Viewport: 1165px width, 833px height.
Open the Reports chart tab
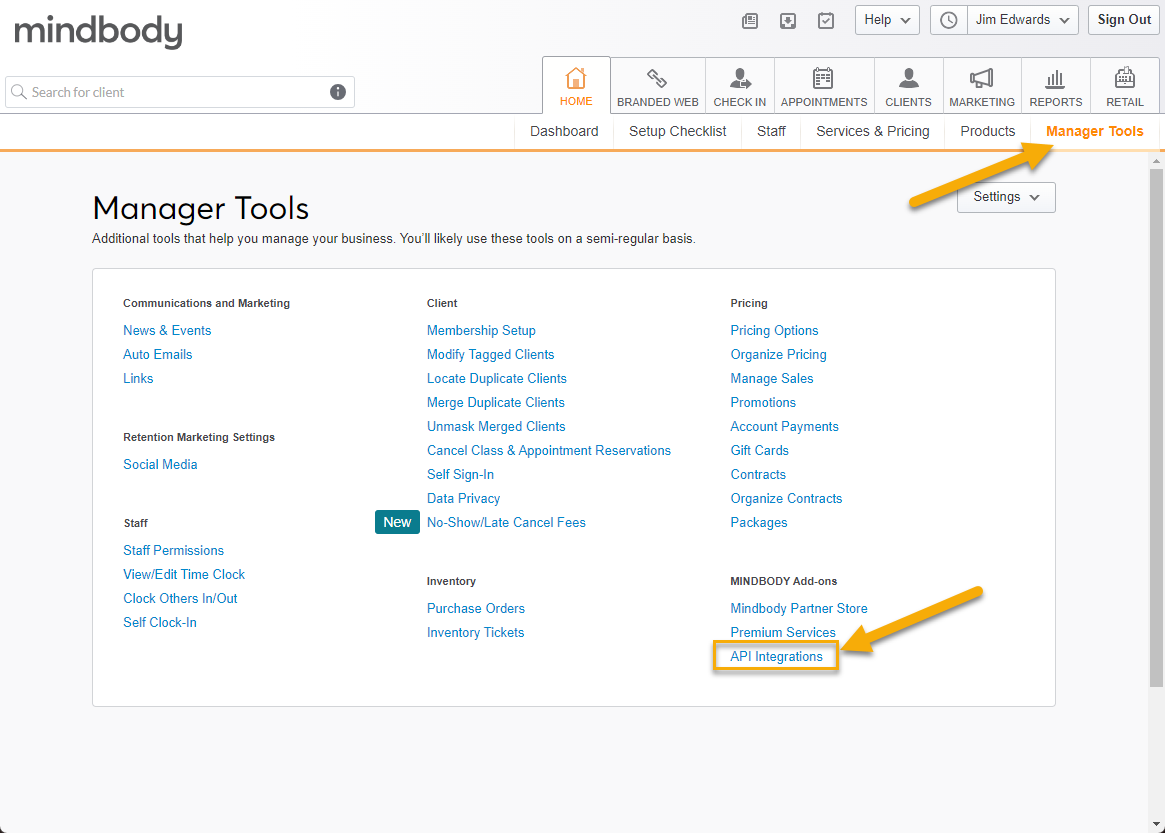(1055, 86)
